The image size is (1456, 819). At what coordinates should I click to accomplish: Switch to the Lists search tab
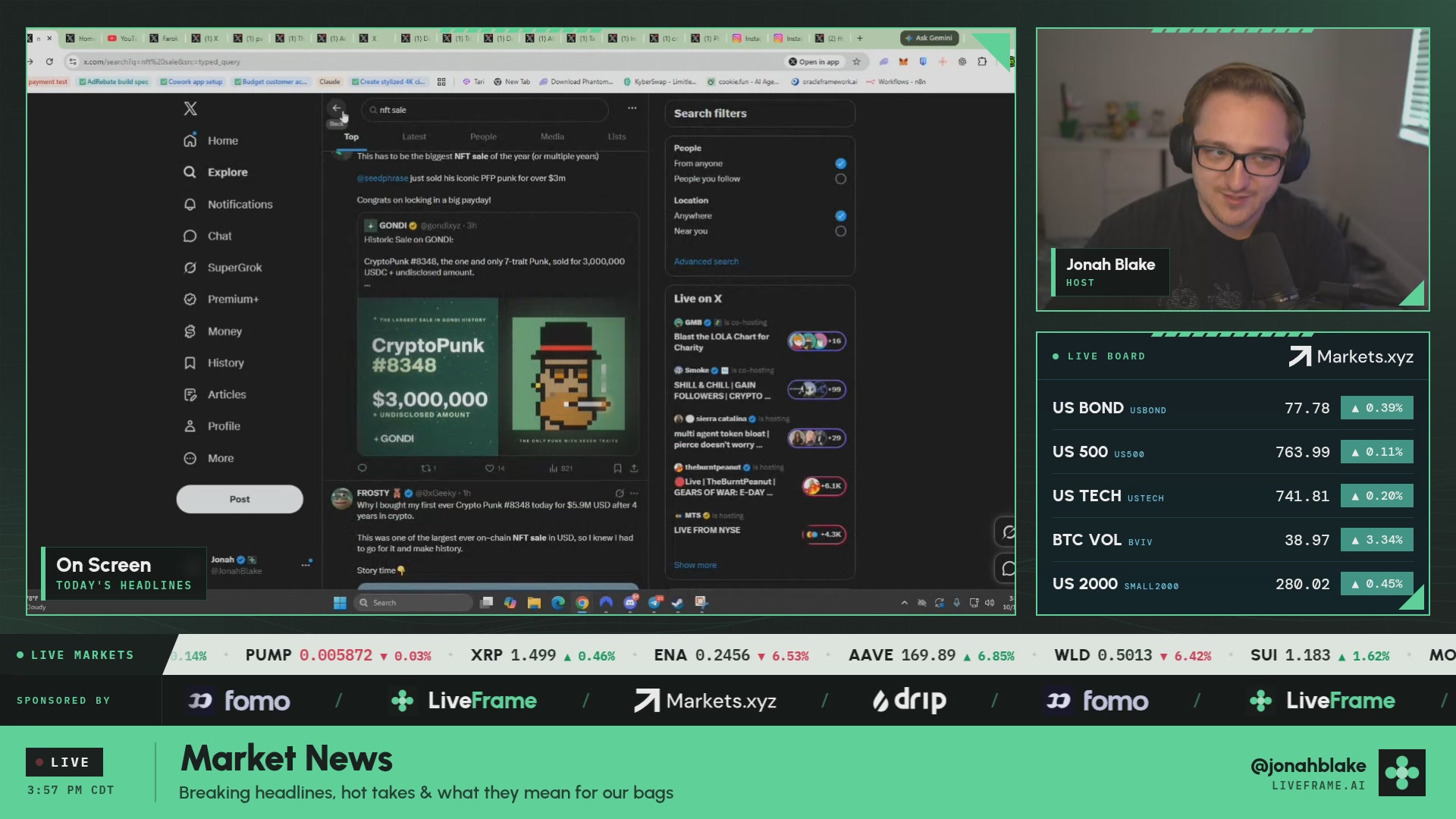pyautogui.click(x=617, y=136)
